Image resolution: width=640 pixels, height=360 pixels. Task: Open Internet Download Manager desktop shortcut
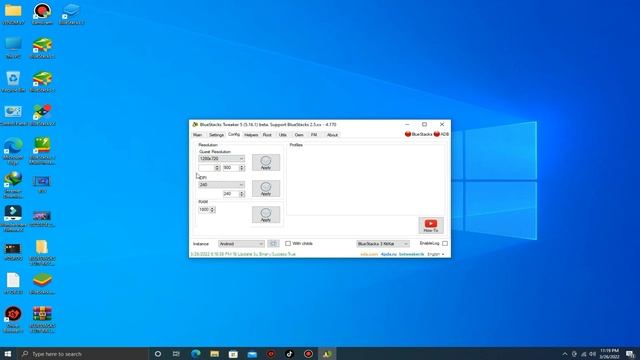[13, 185]
